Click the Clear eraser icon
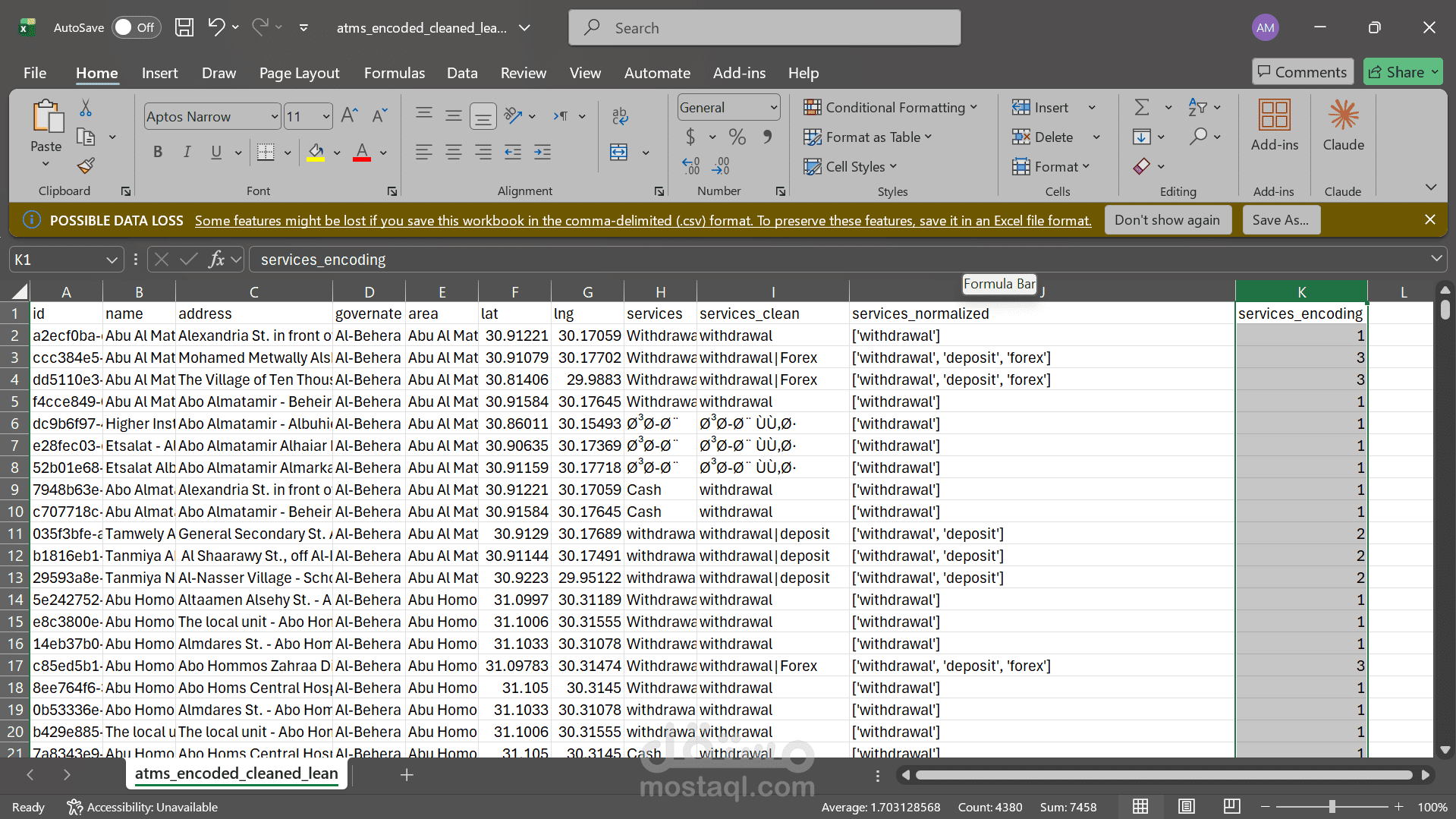 point(1142,166)
